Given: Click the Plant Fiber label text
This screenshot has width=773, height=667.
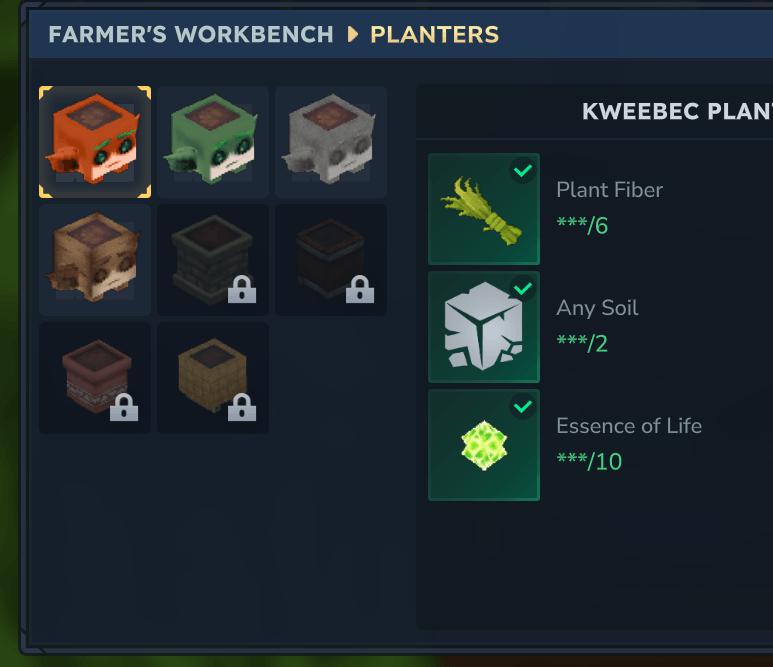Looking at the screenshot, I should pos(609,190).
